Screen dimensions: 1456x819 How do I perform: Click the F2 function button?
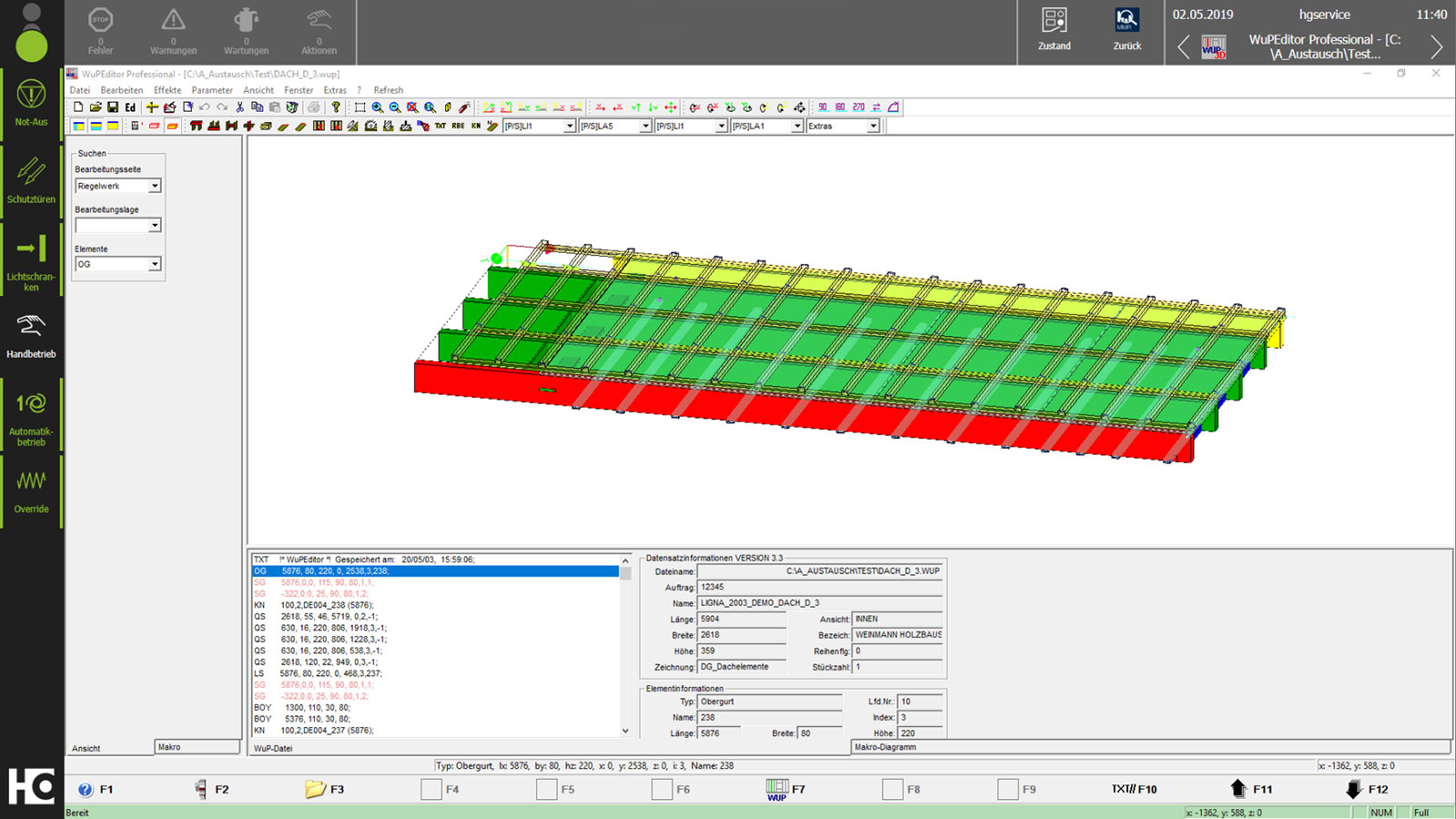tap(211, 789)
